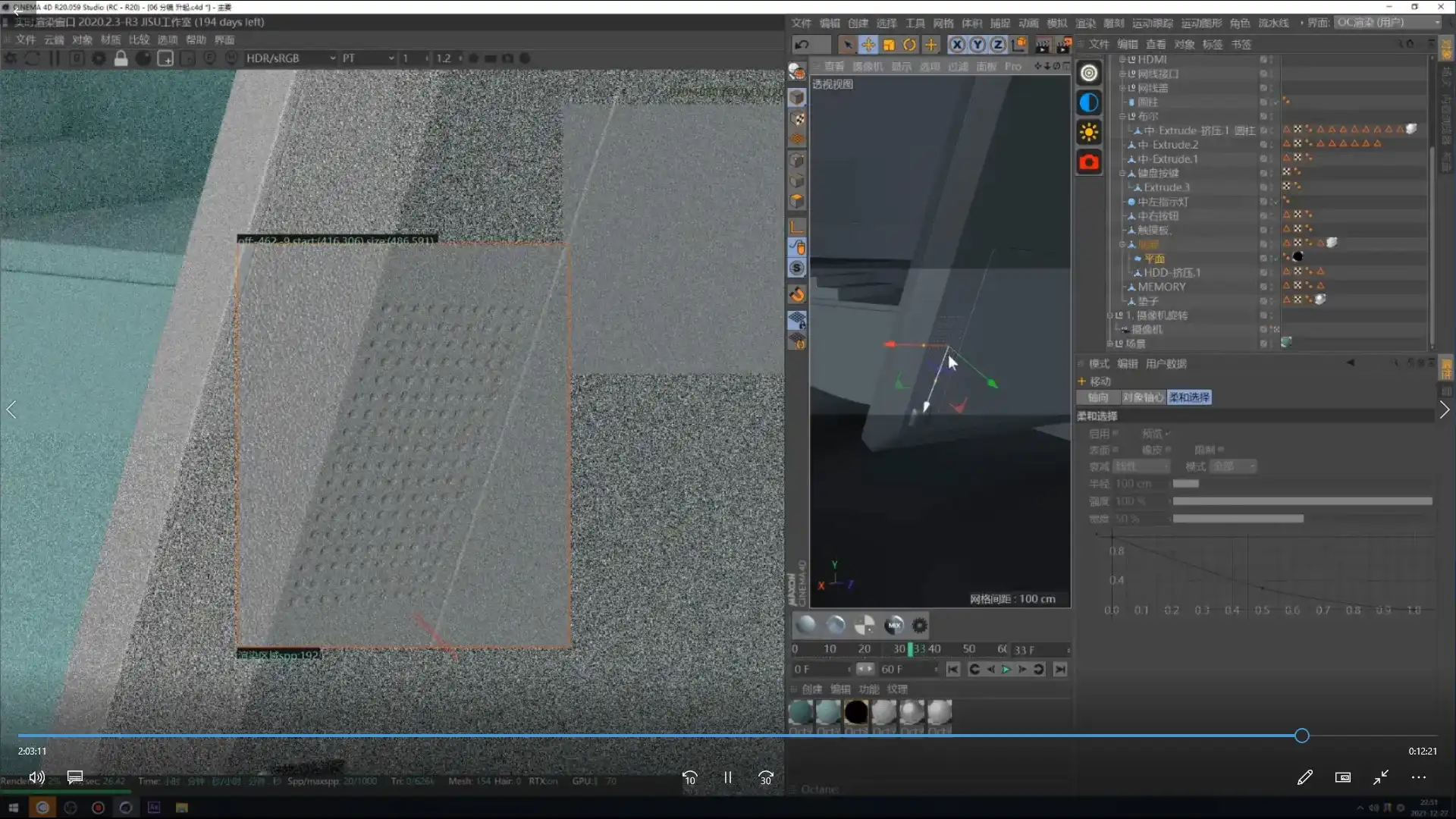Open the HDR/sRGB dropdown

pyautogui.click(x=290, y=58)
